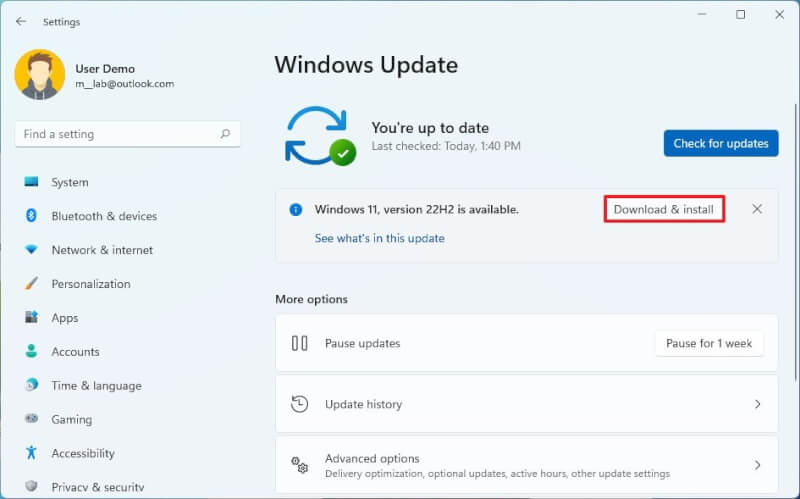Click the Personalization paintbrush icon
800x499 pixels.
click(31, 283)
